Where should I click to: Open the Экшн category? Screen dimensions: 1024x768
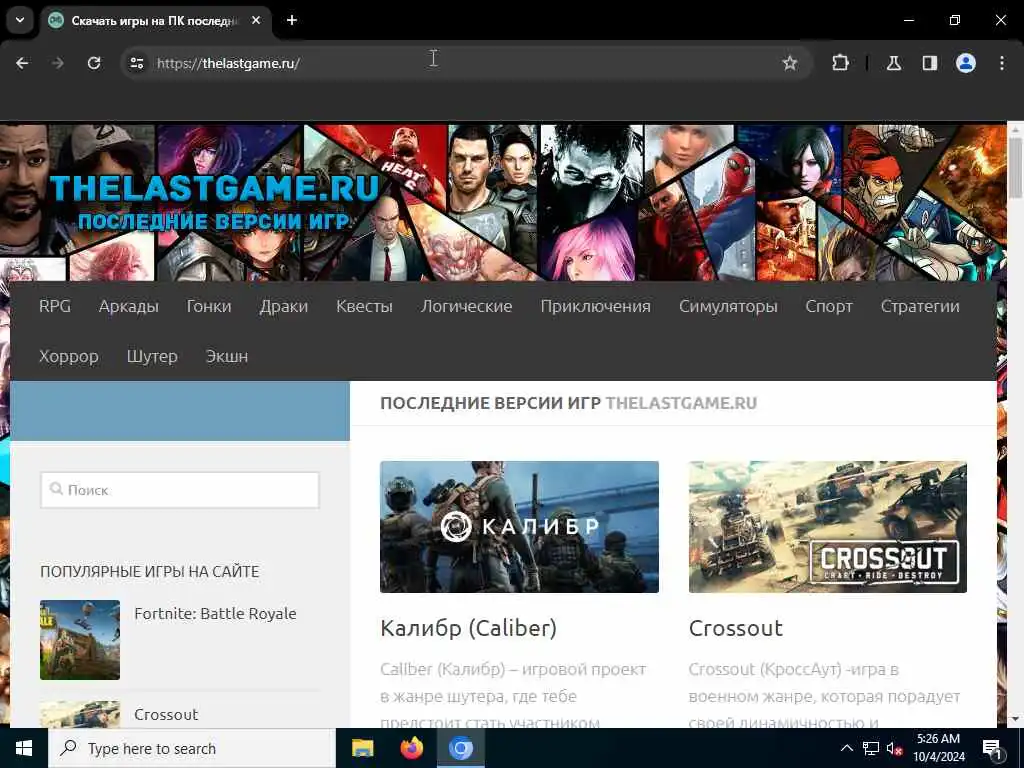point(227,357)
